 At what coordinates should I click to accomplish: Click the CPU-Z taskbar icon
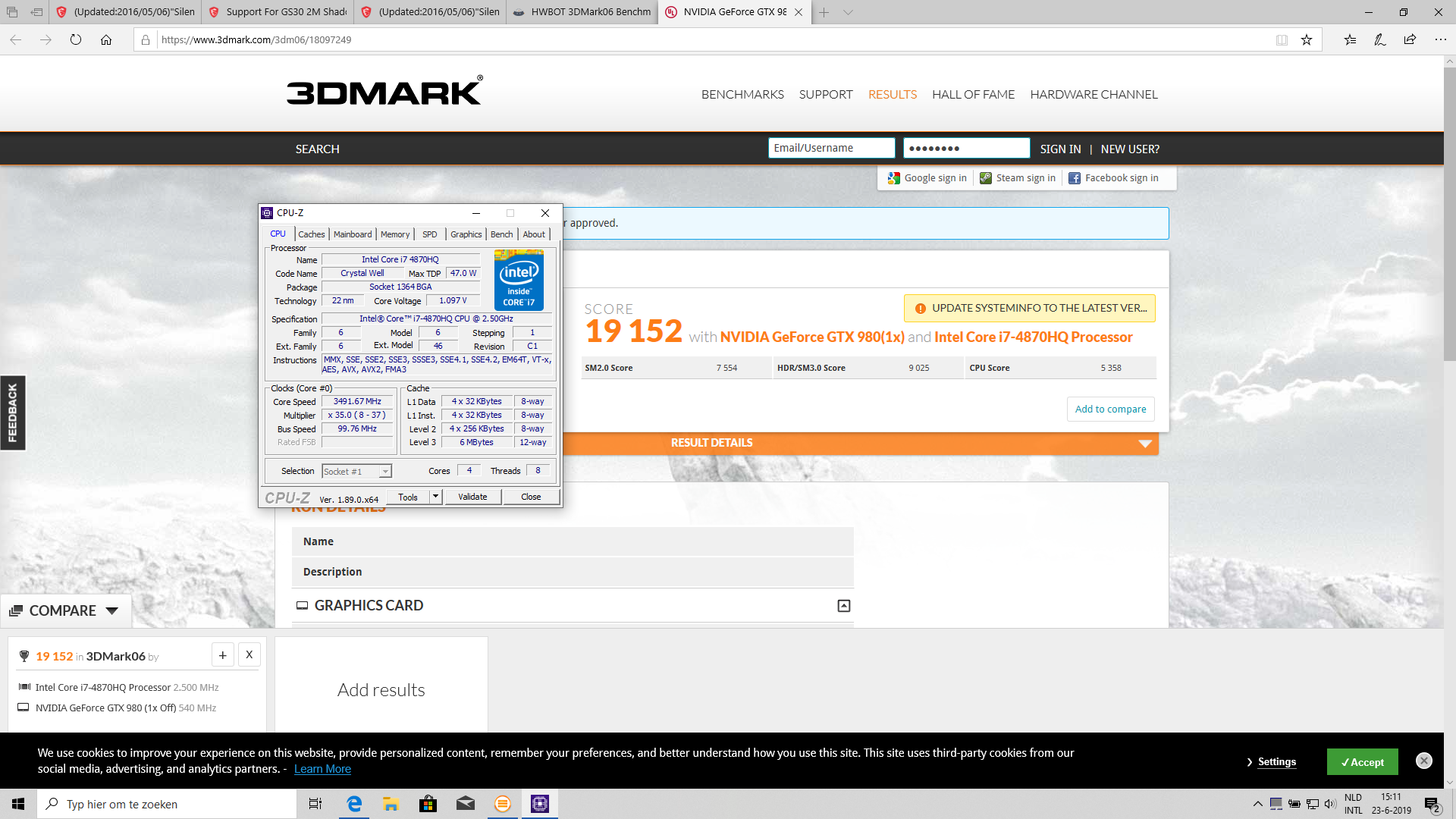[x=540, y=804]
